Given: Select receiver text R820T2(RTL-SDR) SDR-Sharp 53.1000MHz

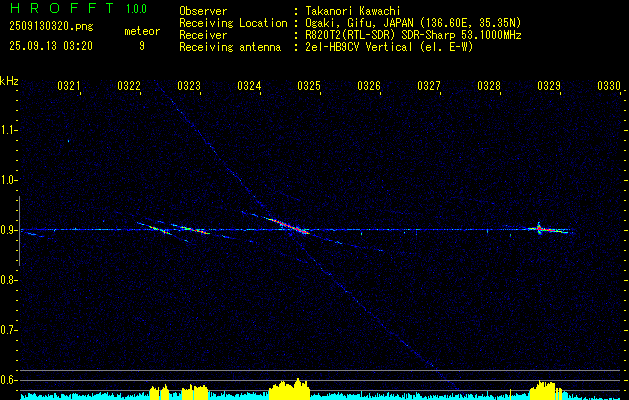Looking at the screenshot, I should click(x=414, y=35).
